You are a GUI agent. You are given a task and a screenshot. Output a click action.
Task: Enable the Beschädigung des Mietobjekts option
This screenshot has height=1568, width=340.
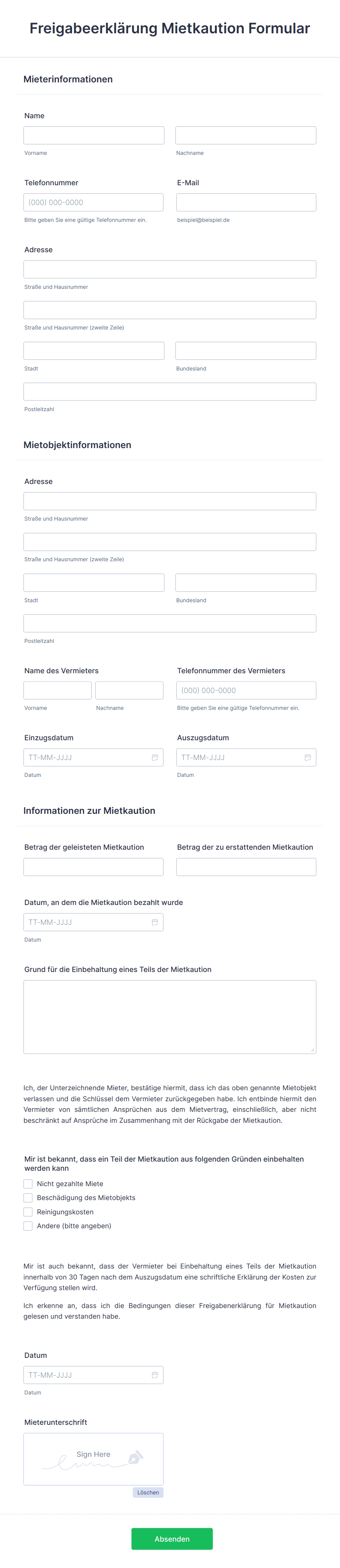28,1197
